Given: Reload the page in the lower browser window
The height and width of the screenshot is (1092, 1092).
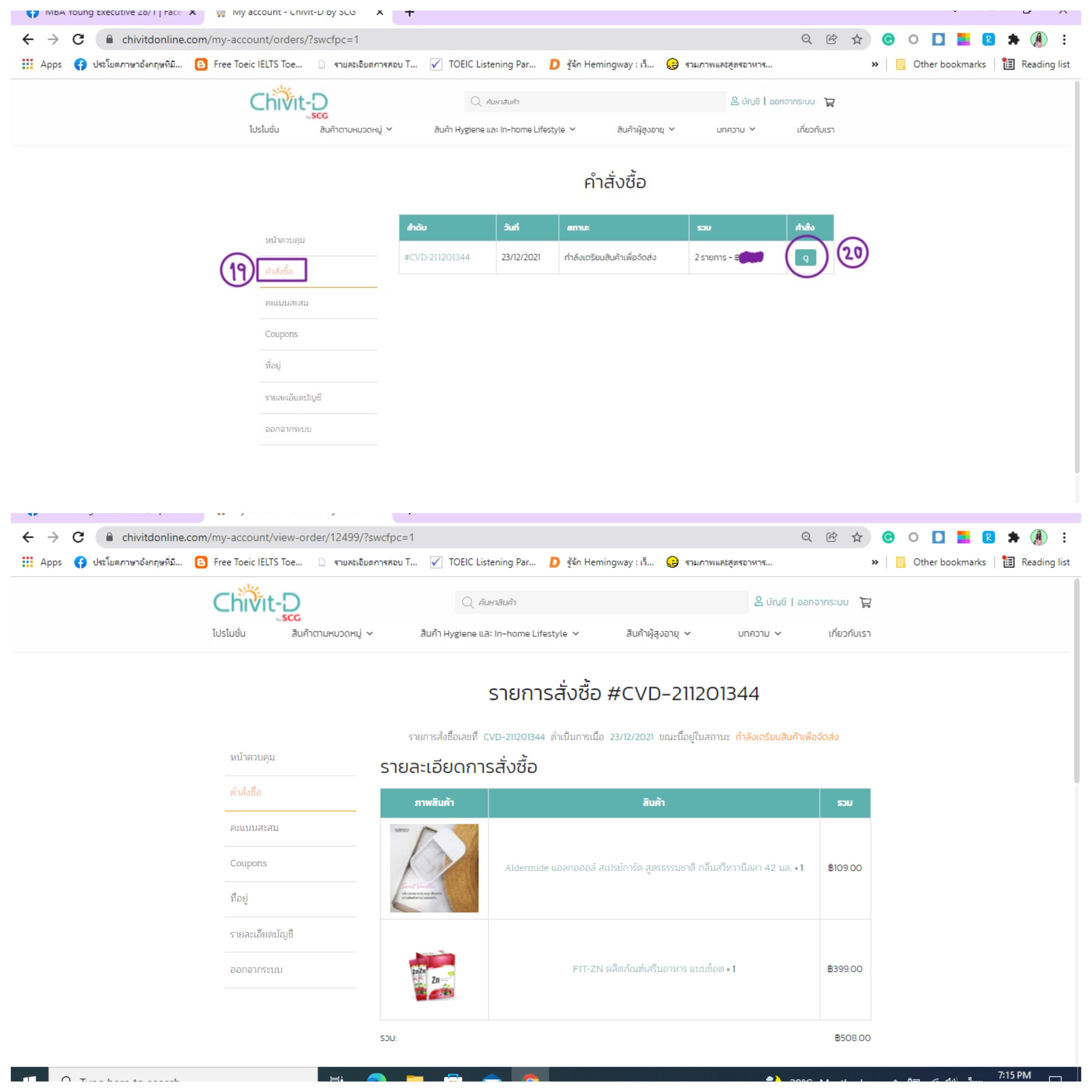Looking at the screenshot, I should point(78,537).
